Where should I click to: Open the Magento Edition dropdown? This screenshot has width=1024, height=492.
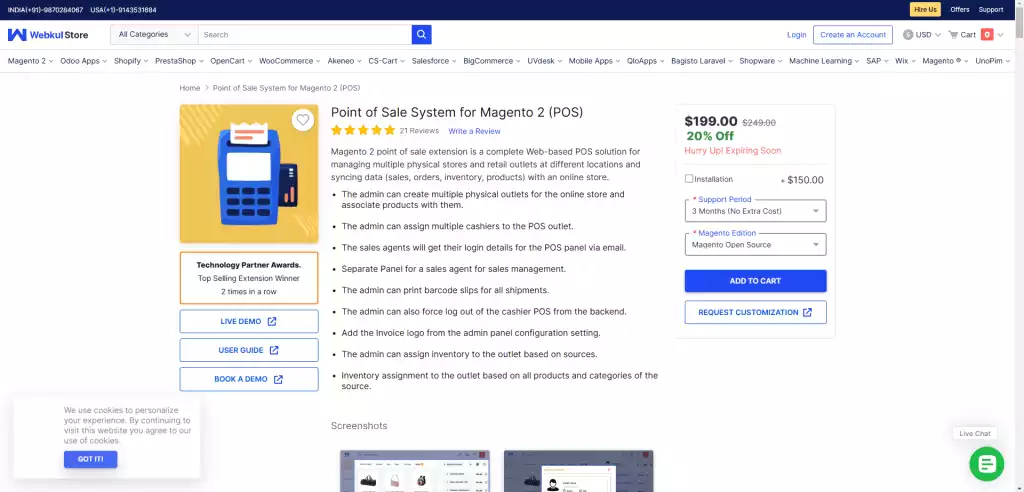click(x=755, y=245)
